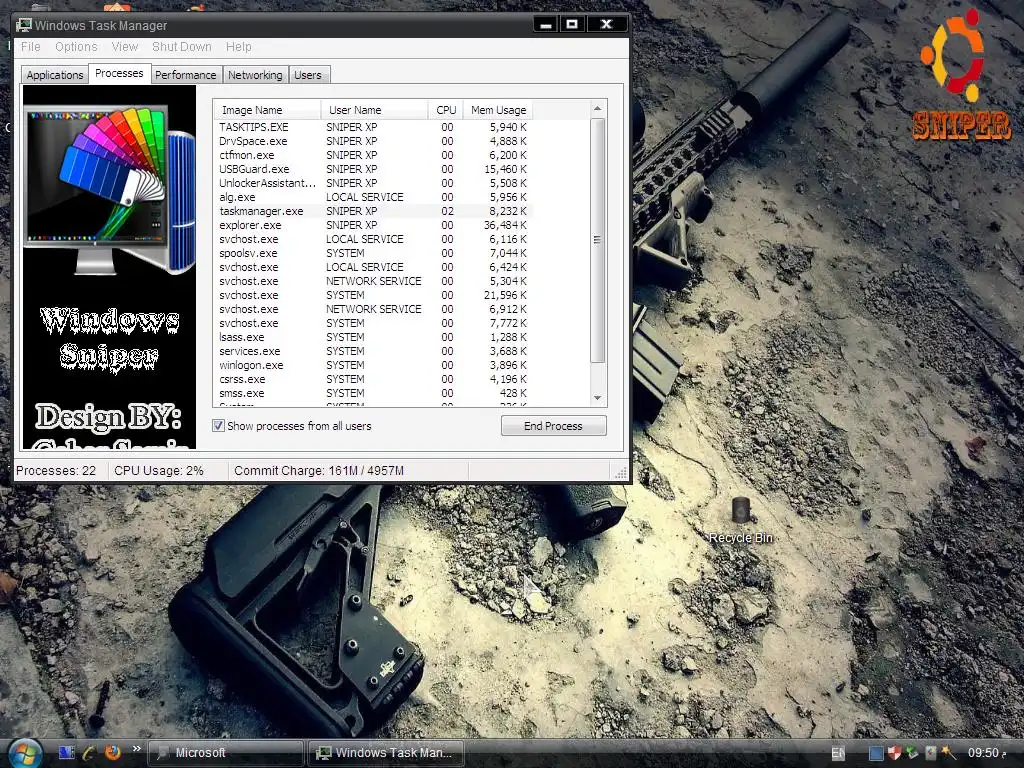Viewport: 1024px width, 768px height.
Task: Select smss.exe process row
Action: coord(373,393)
